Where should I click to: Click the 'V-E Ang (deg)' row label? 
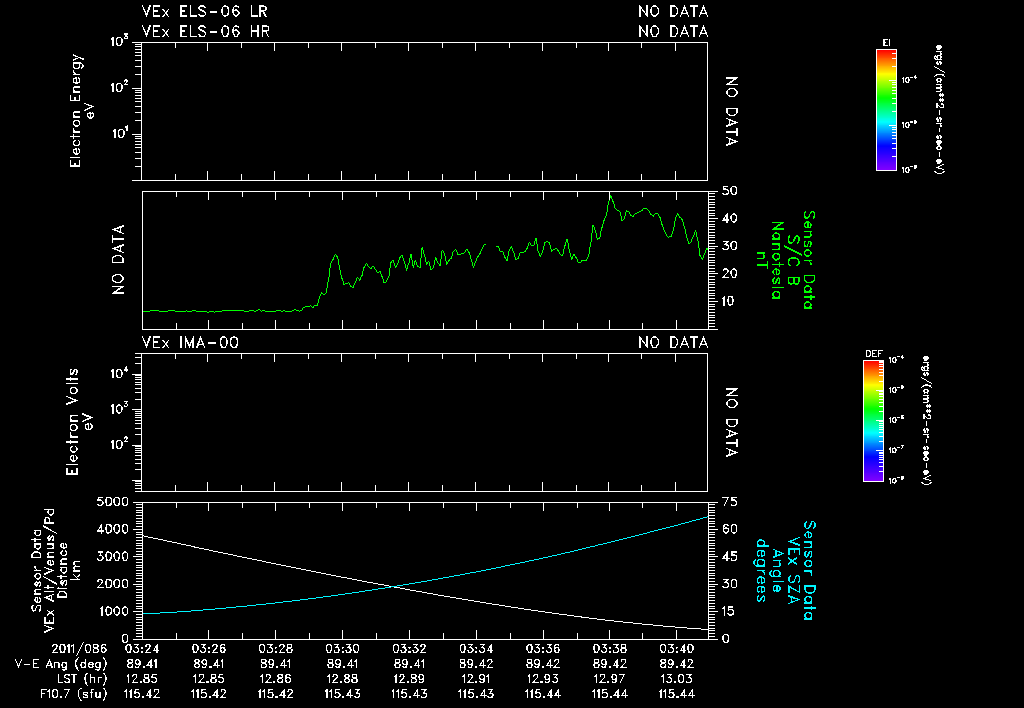pyautogui.click(x=61, y=664)
